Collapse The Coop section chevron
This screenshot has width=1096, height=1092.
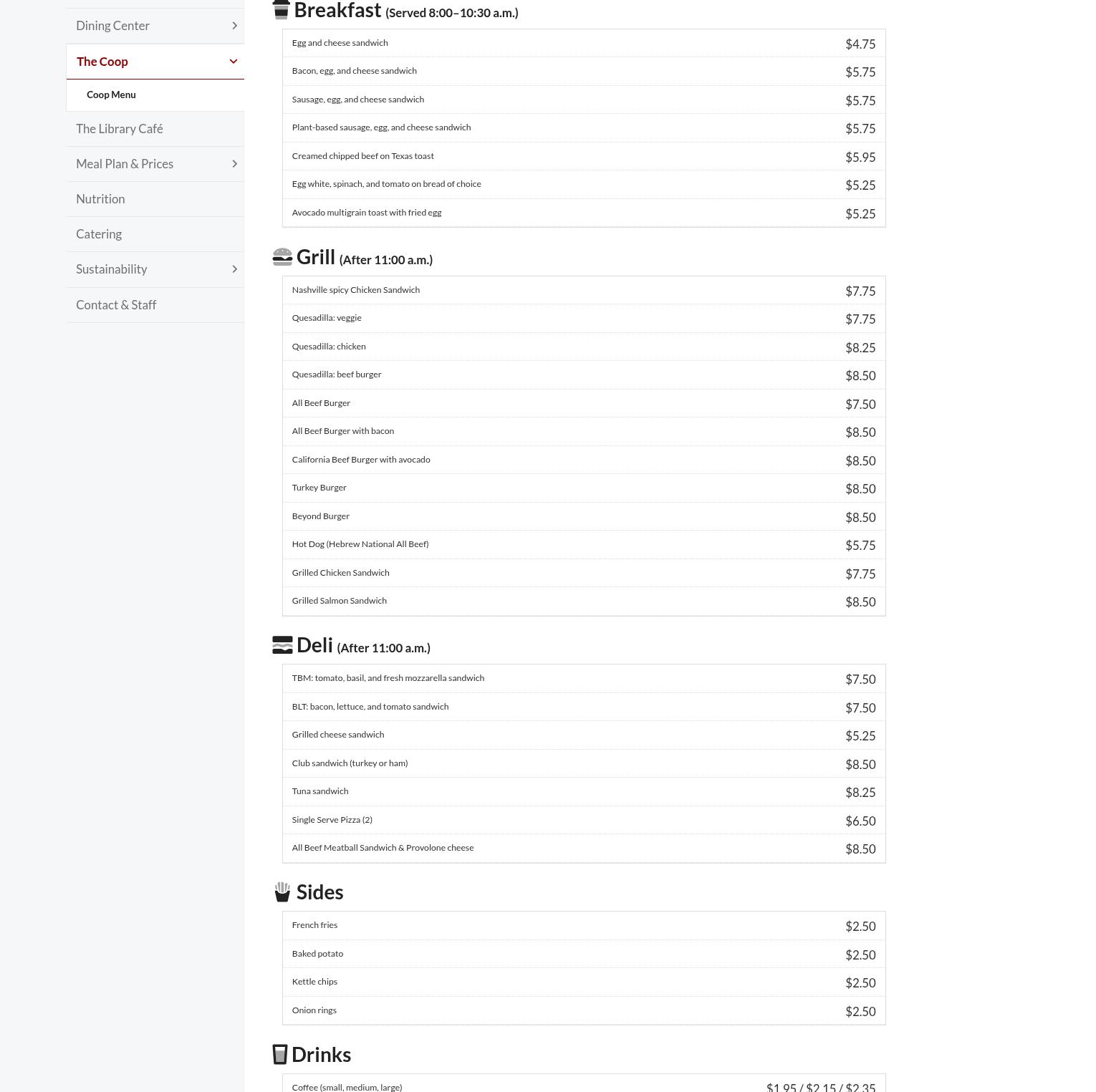tap(233, 61)
